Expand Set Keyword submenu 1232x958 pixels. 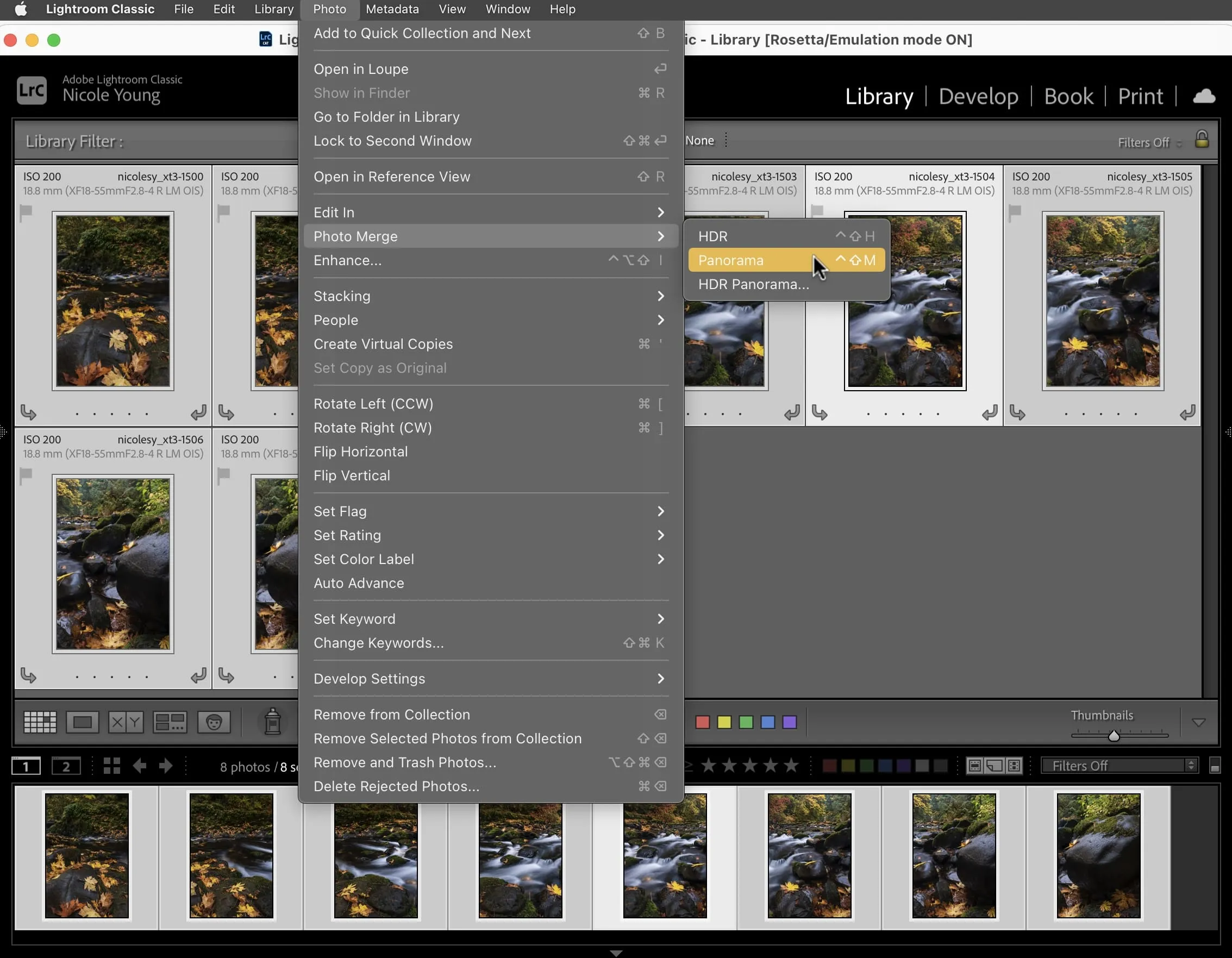[491, 619]
